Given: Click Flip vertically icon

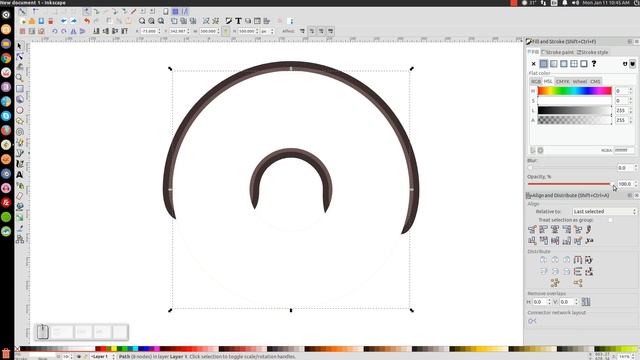Looking at the screenshot, I should pyautogui.click(x=83, y=31).
